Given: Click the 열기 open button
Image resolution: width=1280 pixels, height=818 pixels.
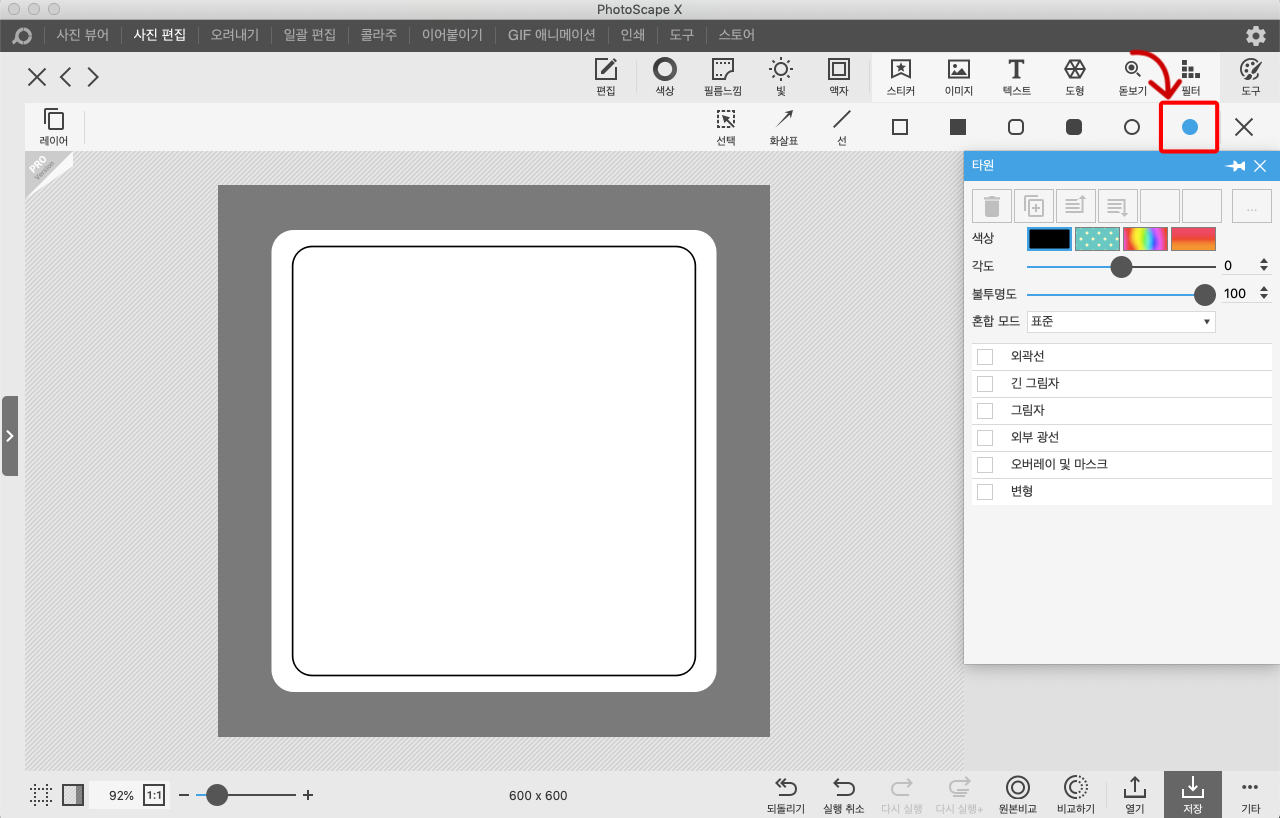Looking at the screenshot, I should pyautogui.click(x=1134, y=795).
